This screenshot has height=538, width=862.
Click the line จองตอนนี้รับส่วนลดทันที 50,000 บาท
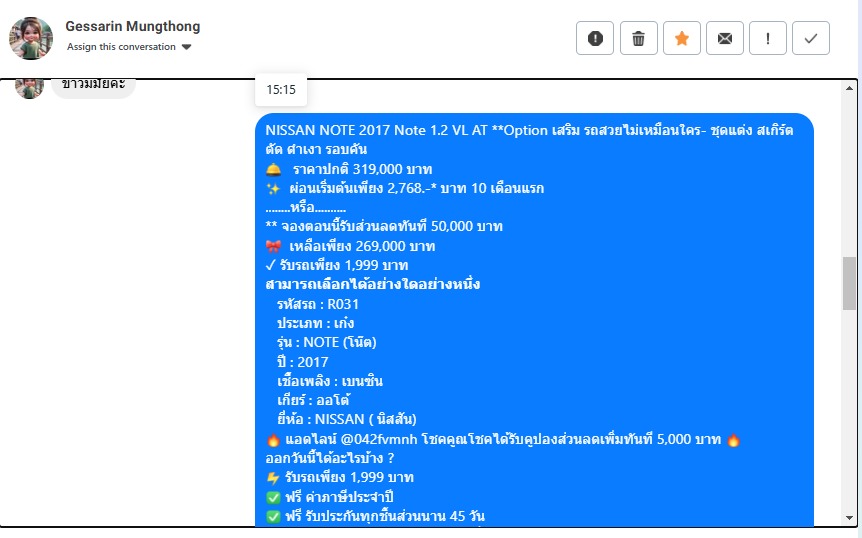[x=384, y=226]
